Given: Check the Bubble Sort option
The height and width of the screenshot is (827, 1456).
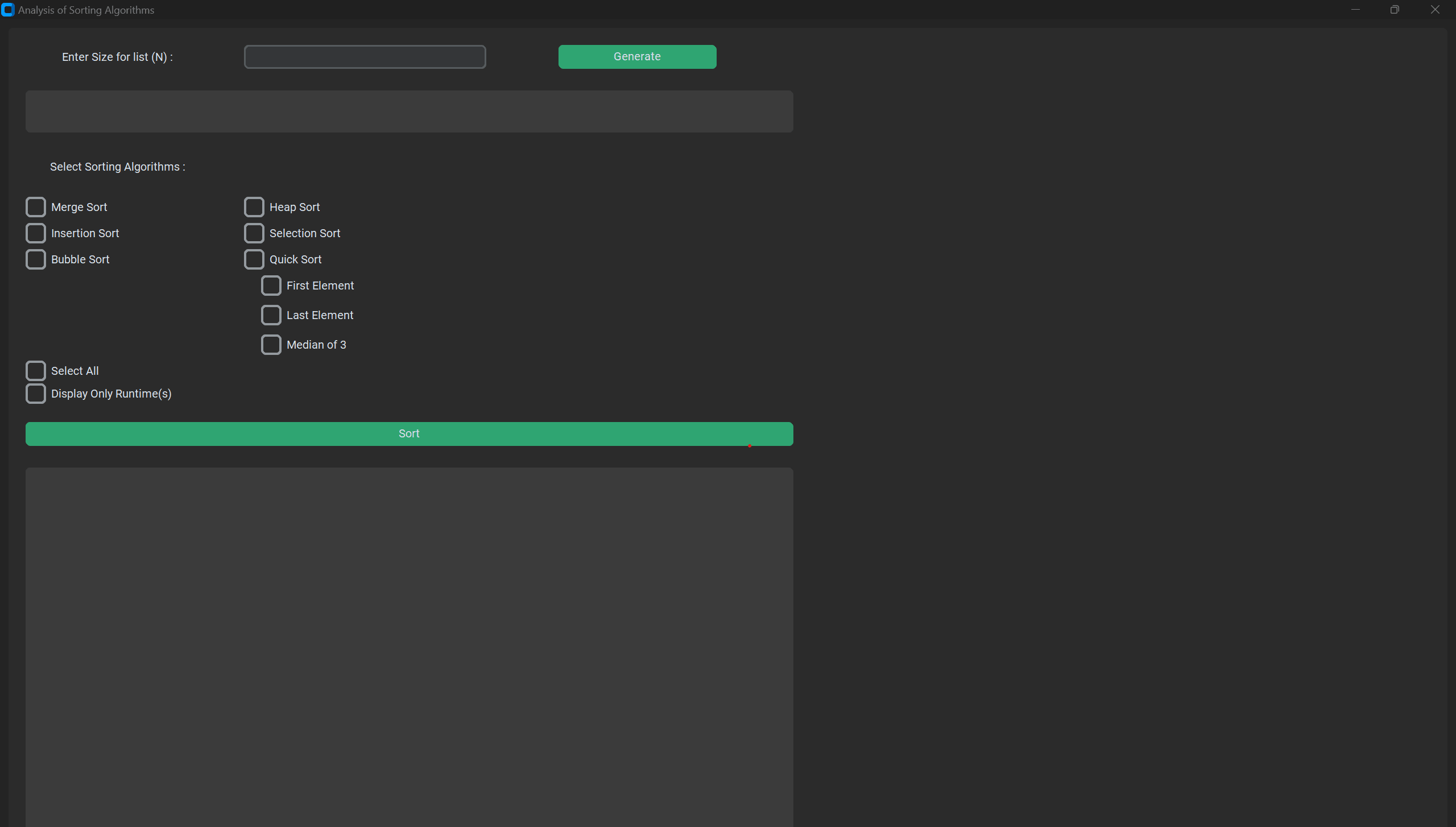Looking at the screenshot, I should pos(35,259).
